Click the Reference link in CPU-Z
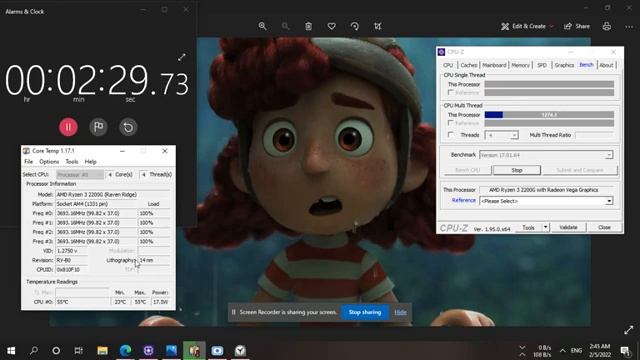This screenshot has width=640, height=360. point(464,200)
